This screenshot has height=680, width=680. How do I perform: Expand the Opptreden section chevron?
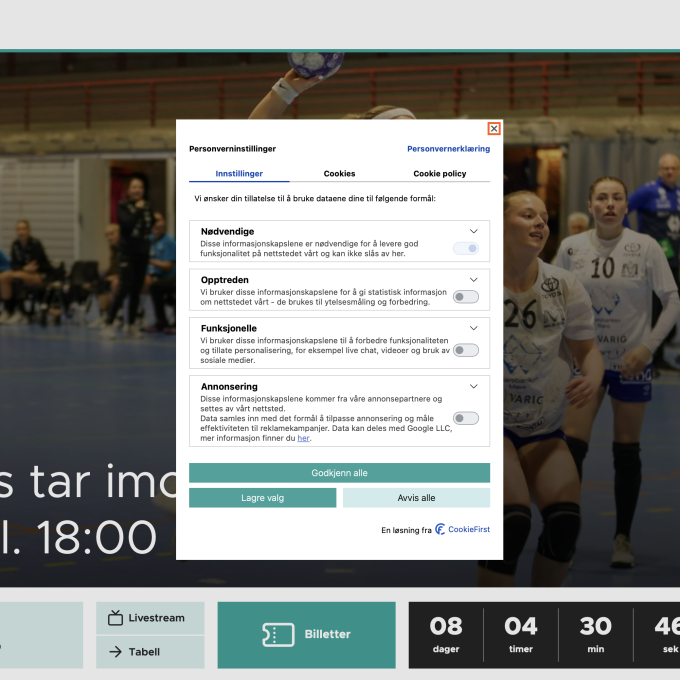click(x=474, y=279)
